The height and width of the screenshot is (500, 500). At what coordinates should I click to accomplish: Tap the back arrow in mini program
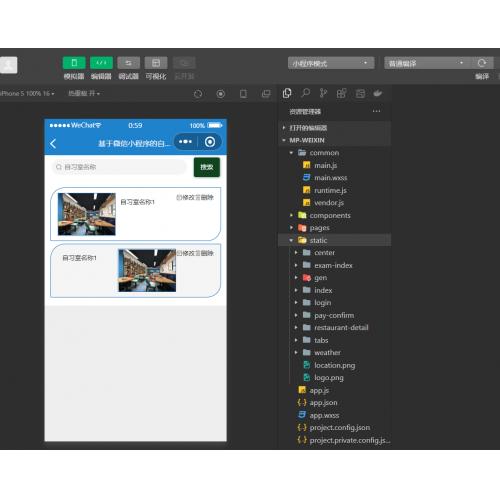coord(53,144)
